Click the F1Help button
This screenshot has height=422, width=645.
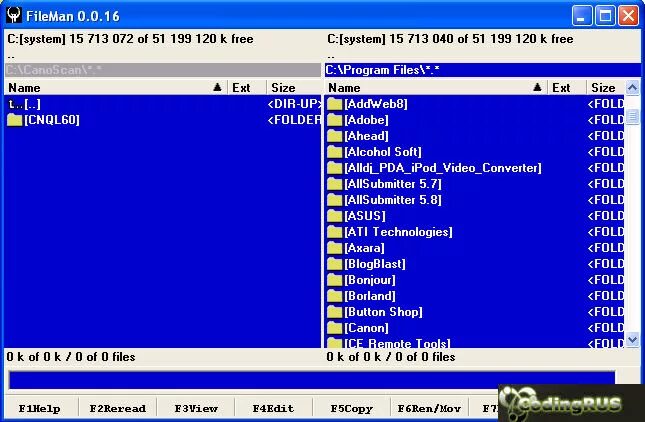[x=39, y=408]
